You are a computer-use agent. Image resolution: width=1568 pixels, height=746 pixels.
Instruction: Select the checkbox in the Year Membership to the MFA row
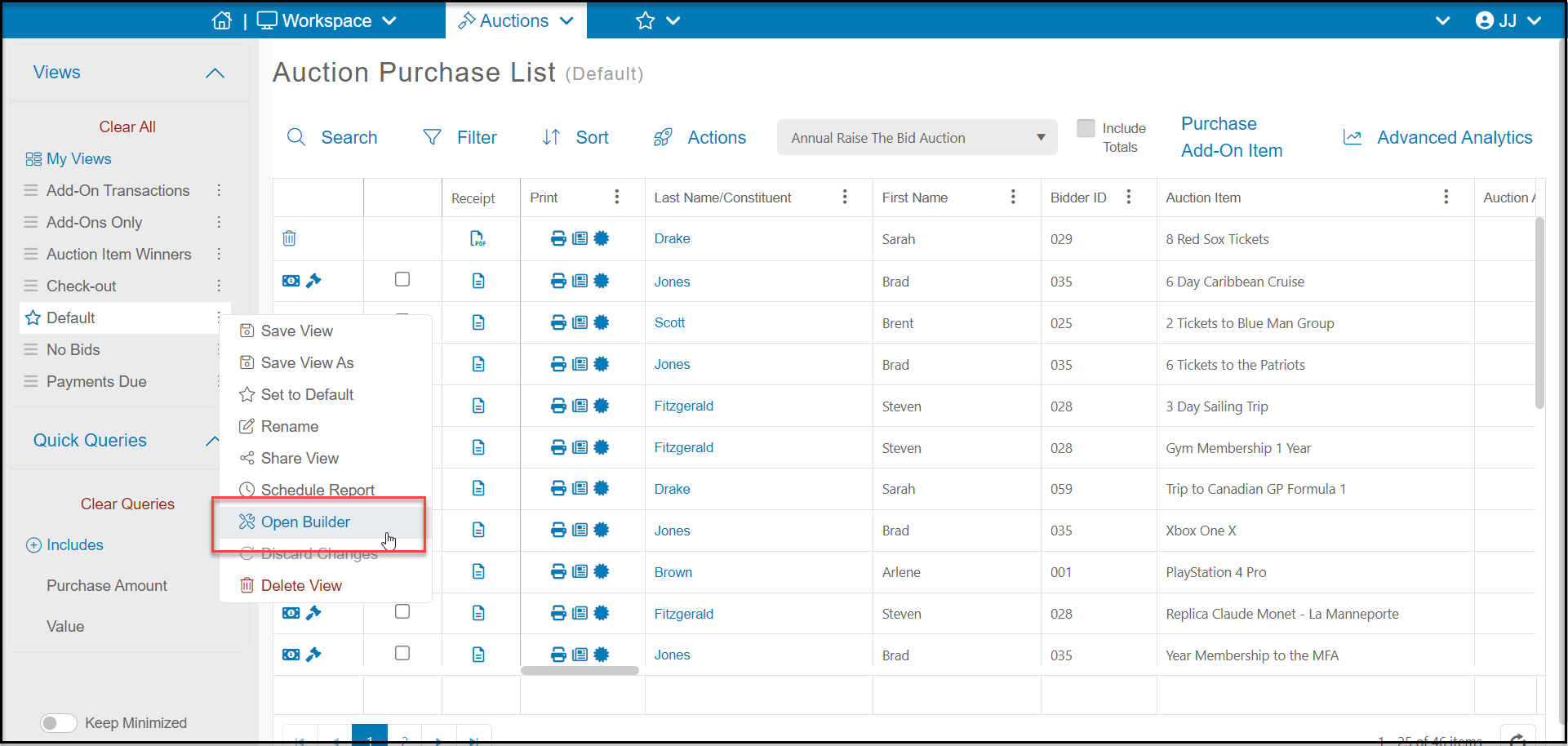pos(402,653)
